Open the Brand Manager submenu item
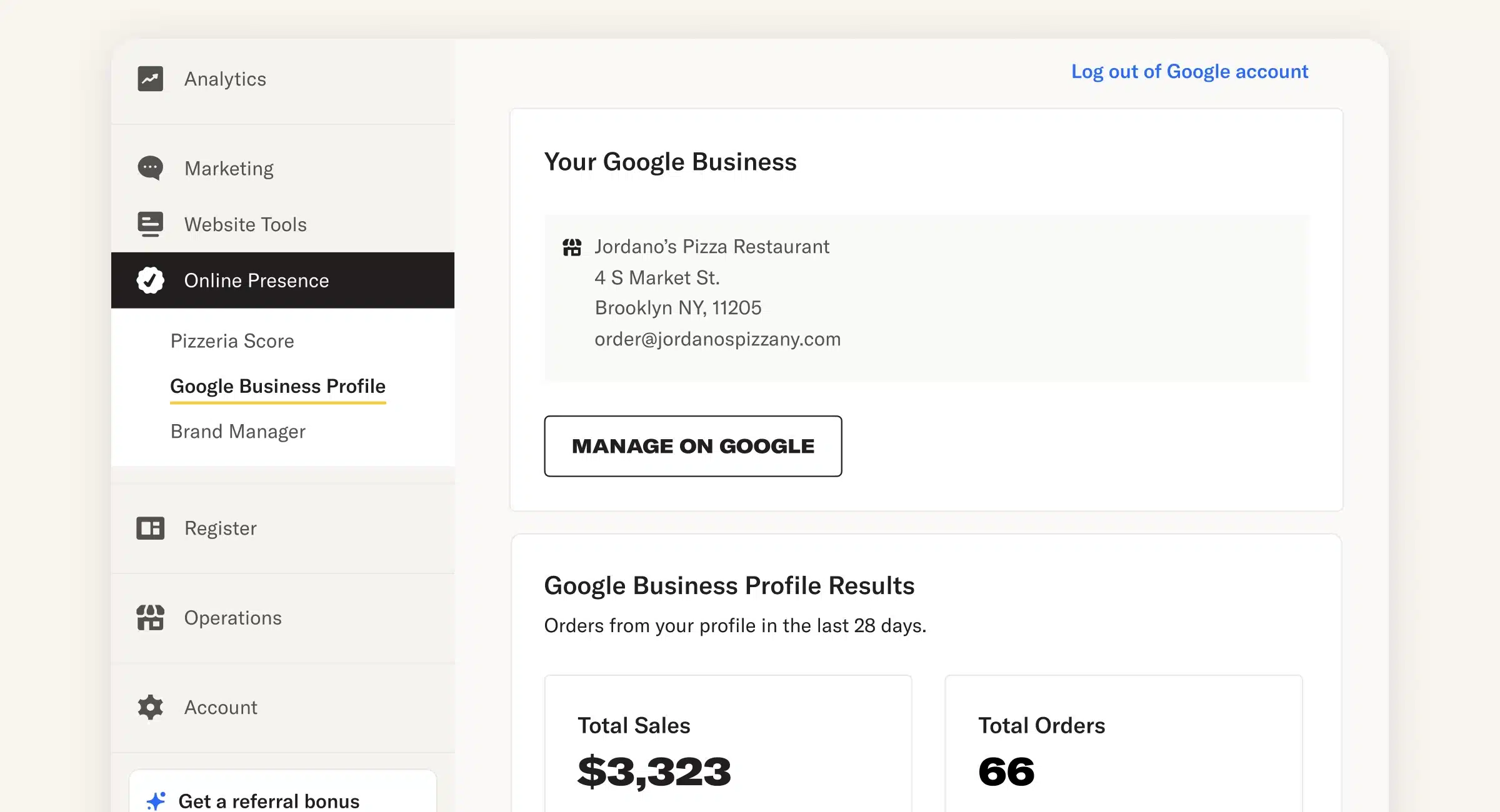The image size is (1500, 812). [x=237, y=432]
